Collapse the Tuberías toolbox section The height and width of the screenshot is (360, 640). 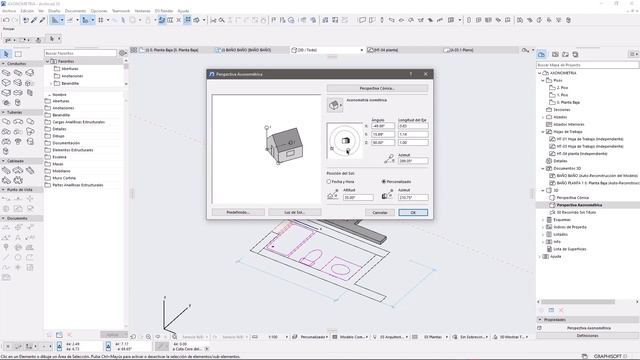click(x=4, y=112)
